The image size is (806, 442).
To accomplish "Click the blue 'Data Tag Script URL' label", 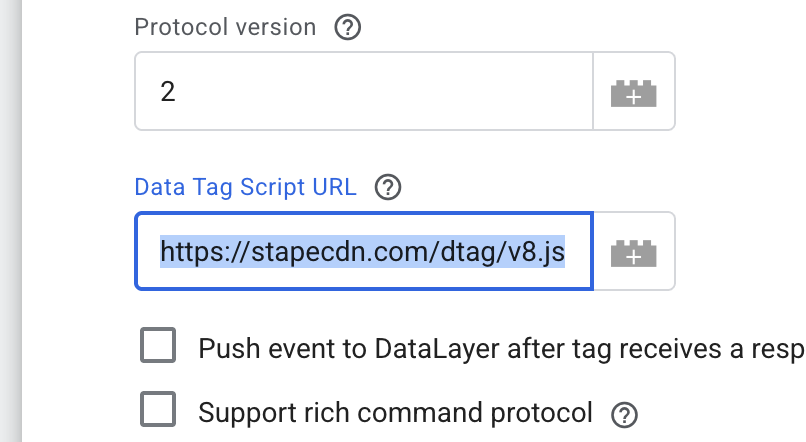I will [245, 187].
